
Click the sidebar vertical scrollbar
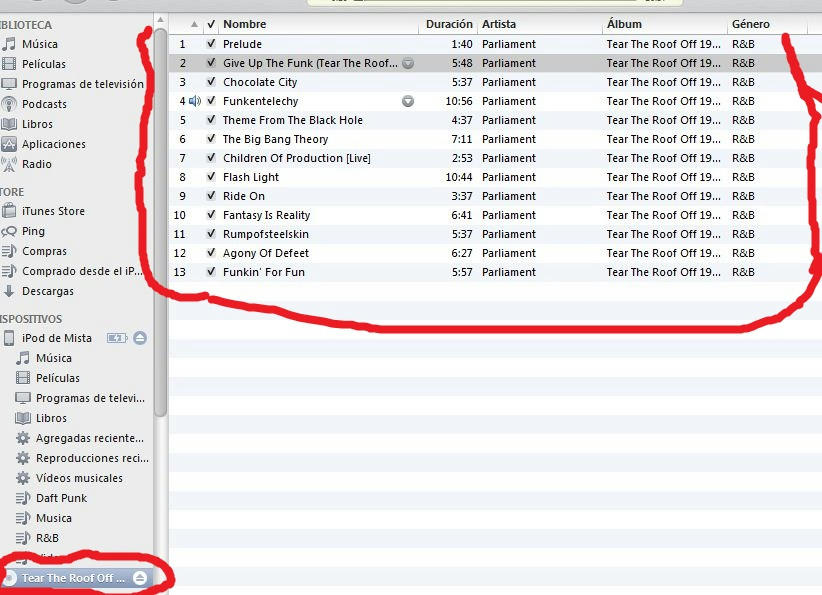click(x=161, y=250)
